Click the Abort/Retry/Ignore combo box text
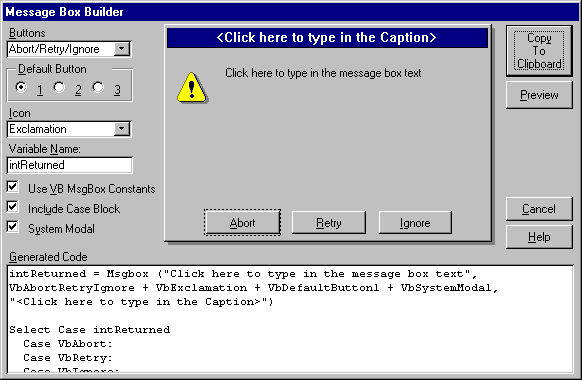This screenshot has width=582, height=380. click(x=54, y=49)
